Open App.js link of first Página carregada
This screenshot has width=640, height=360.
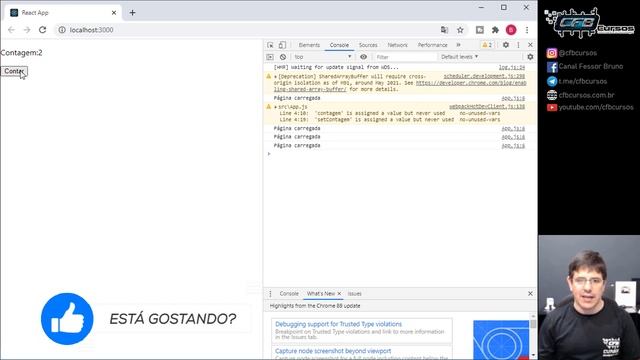513,98
